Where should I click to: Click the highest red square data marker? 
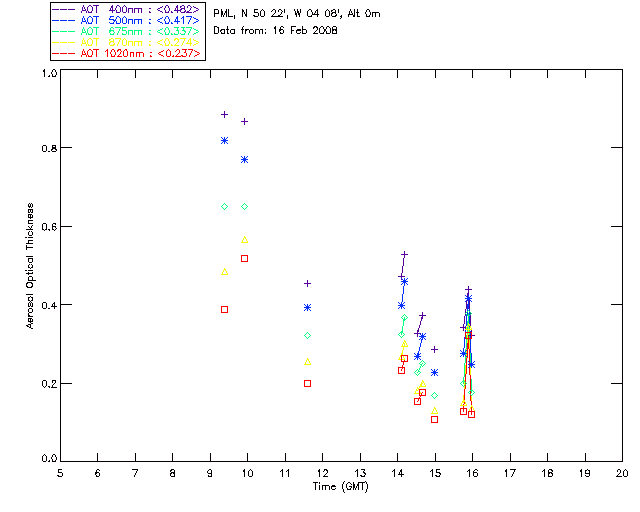(244, 258)
